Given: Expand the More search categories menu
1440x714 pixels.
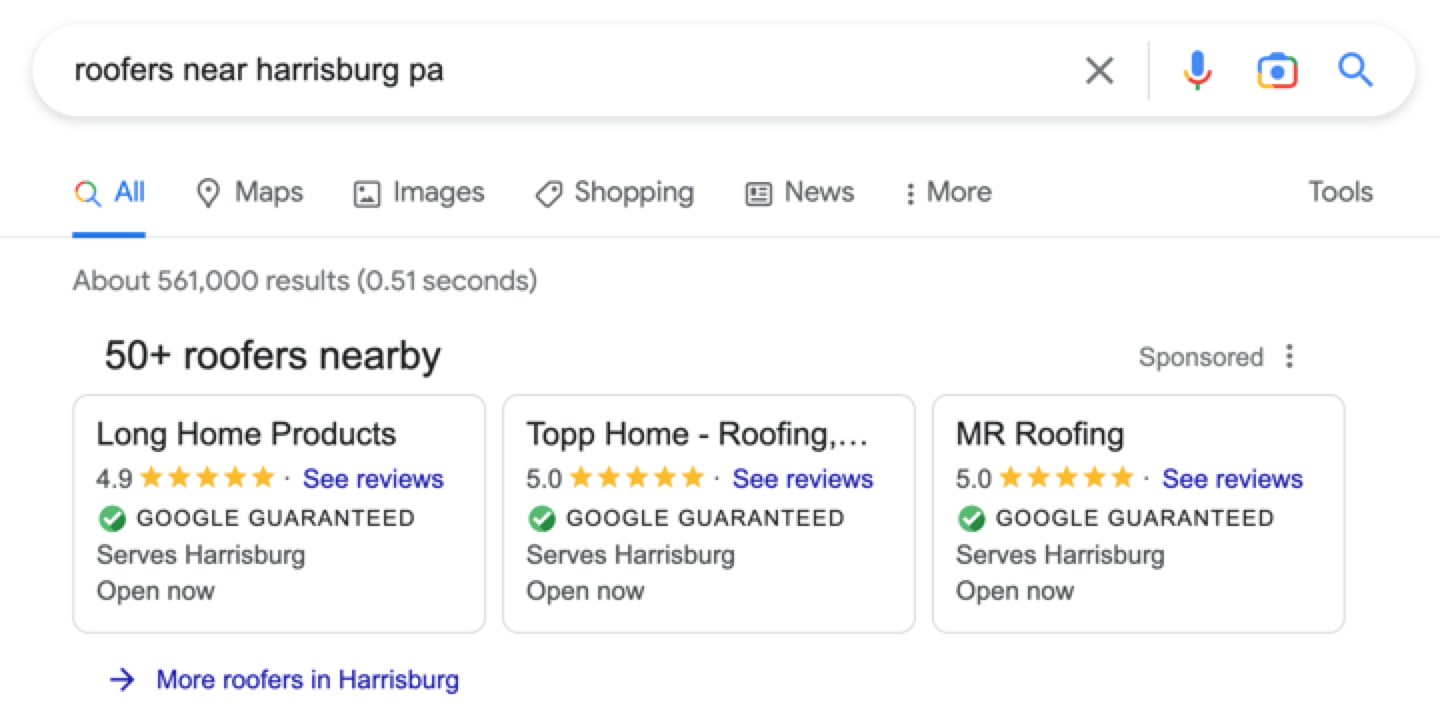Looking at the screenshot, I should (x=946, y=192).
